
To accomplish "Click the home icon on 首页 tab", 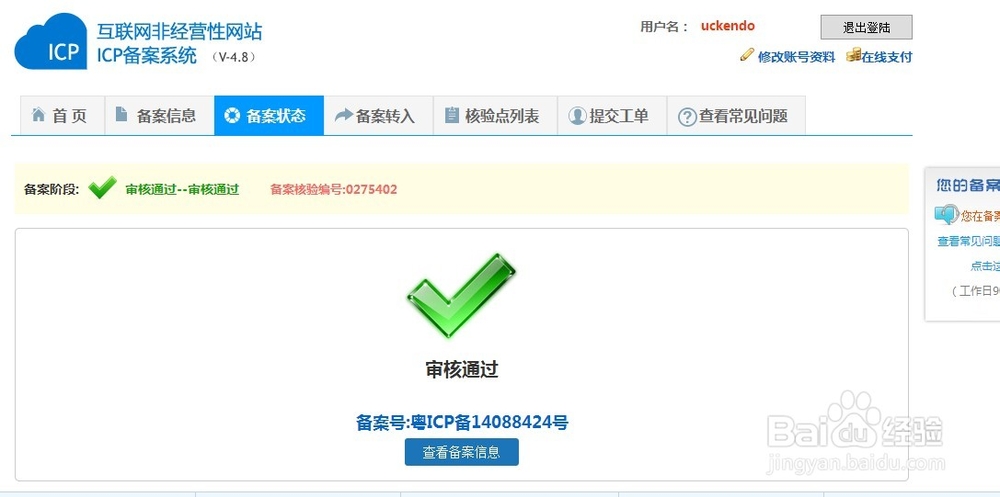I will point(38,115).
